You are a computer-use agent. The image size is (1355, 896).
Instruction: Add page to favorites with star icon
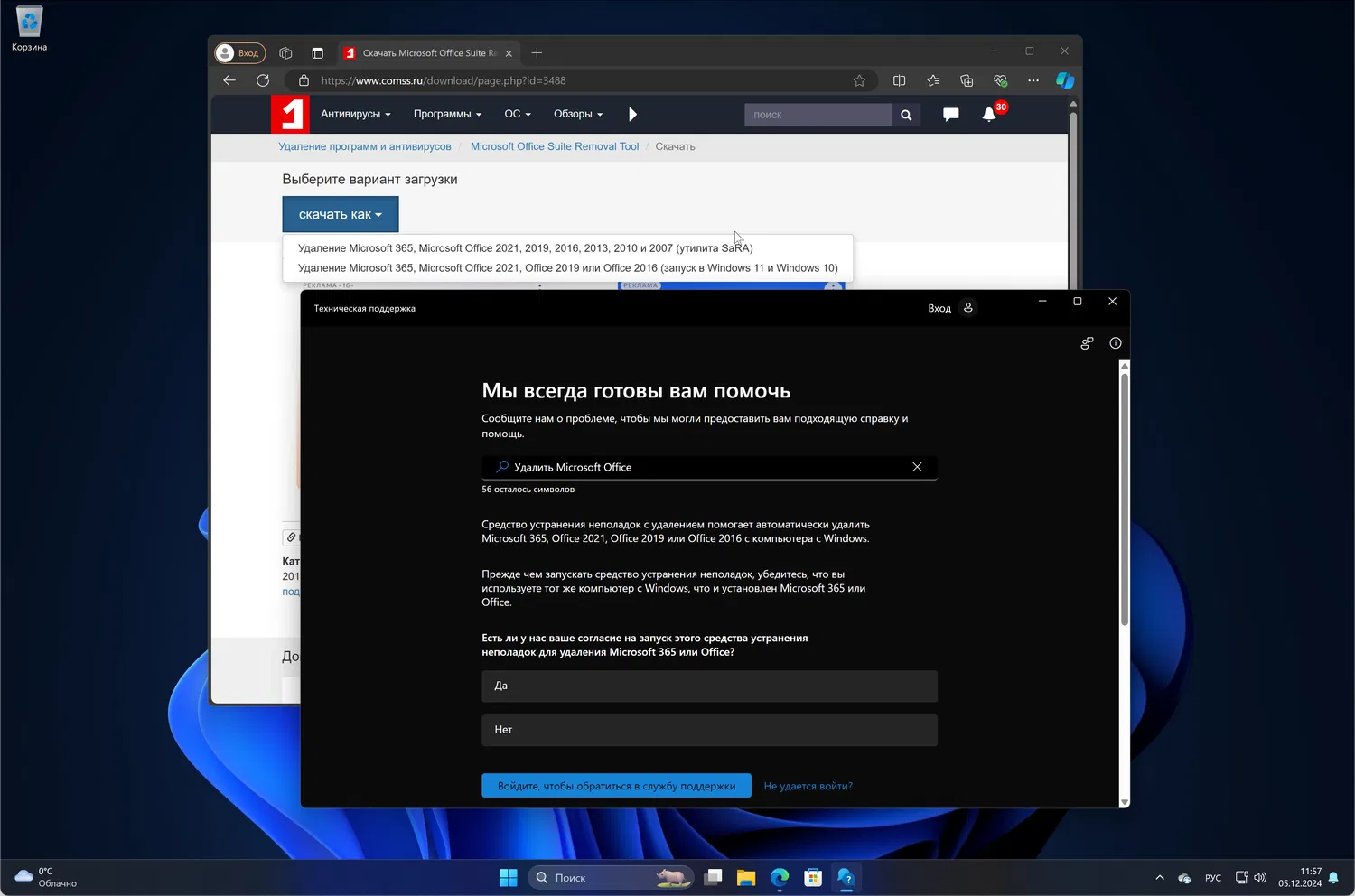pos(859,80)
